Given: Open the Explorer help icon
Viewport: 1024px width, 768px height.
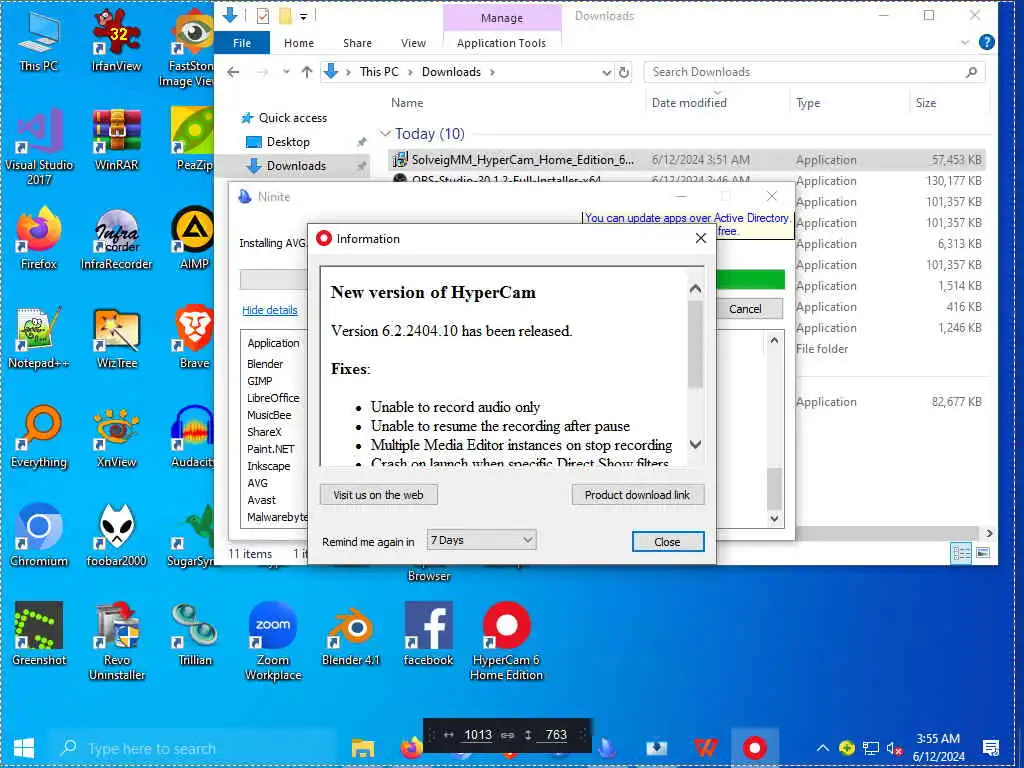Looking at the screenshot, I should click(x=987, y=43).
